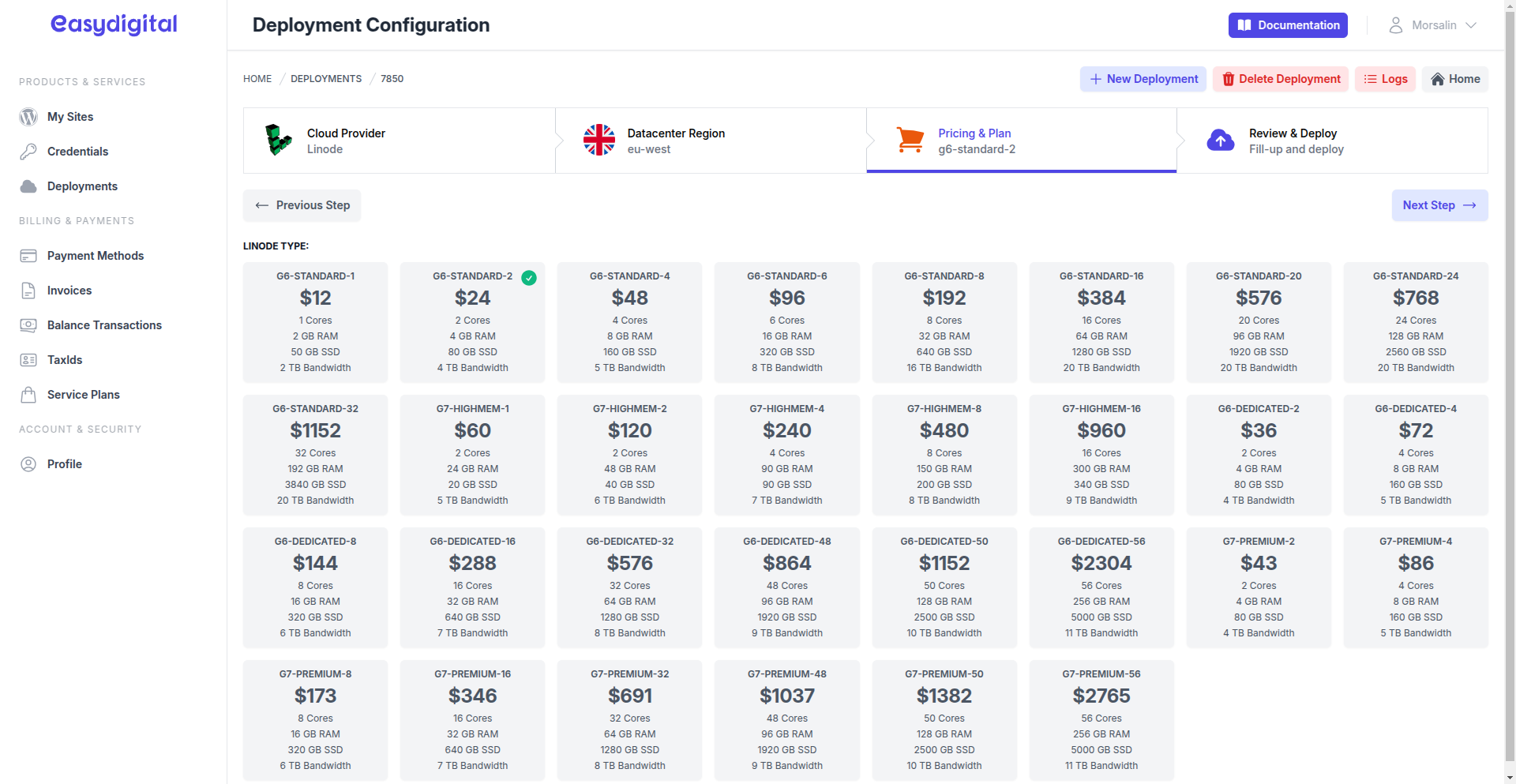This screenshot has height=784, width=1516.
Task: Click the Invoices document icon
Action: tap(29, 290)
